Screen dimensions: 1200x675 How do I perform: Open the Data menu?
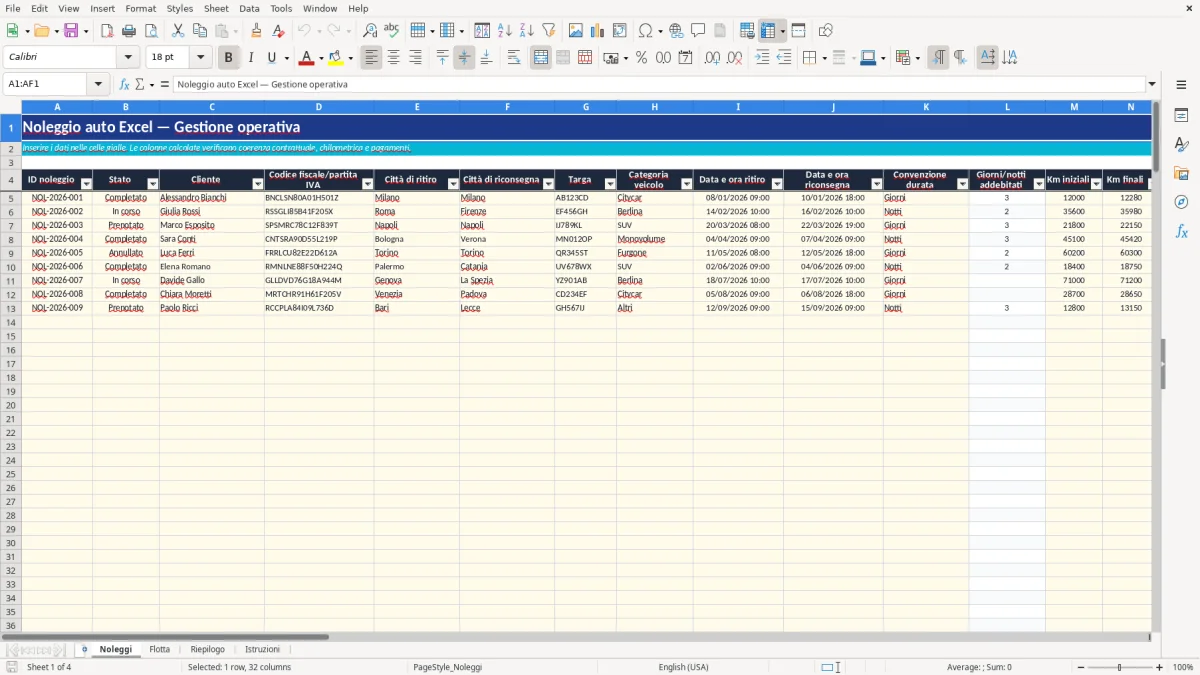coord(249,8)
